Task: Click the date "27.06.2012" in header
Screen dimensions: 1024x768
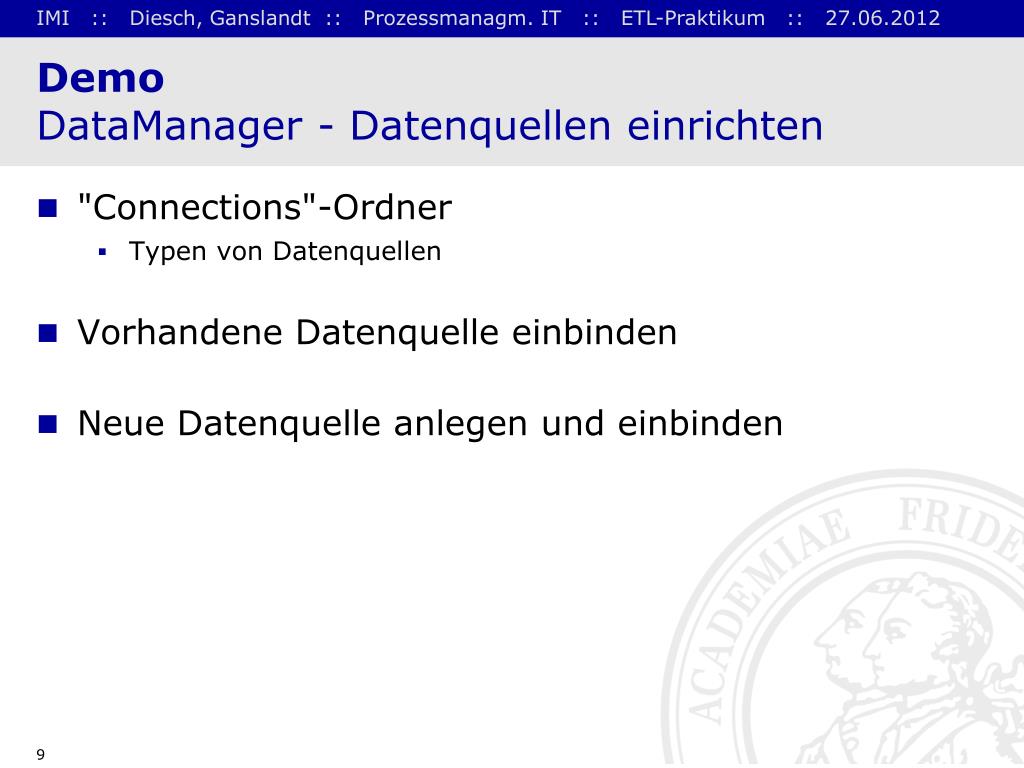Action: click(882, 18)
